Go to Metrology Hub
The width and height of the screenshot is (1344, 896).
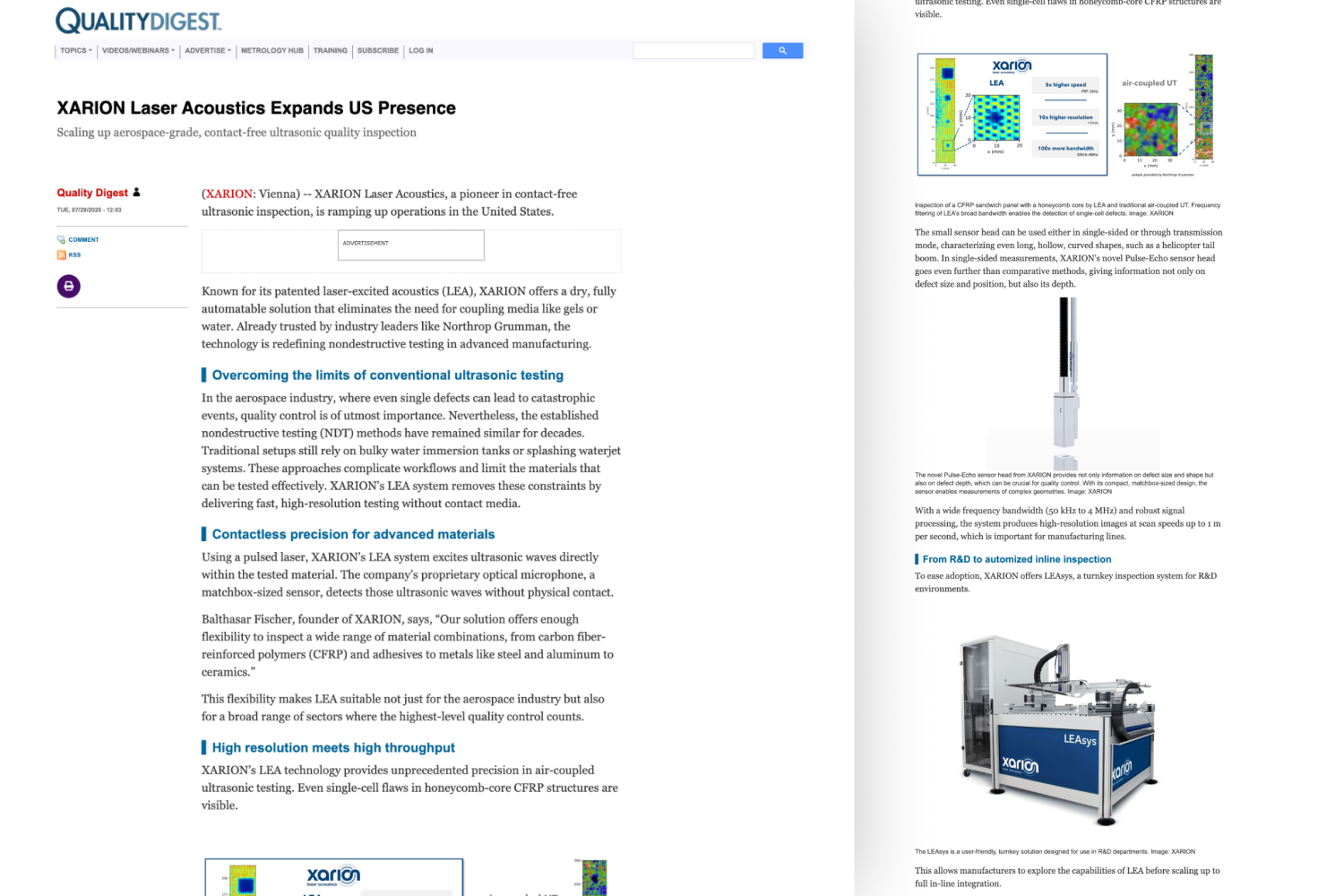point(272,51)
